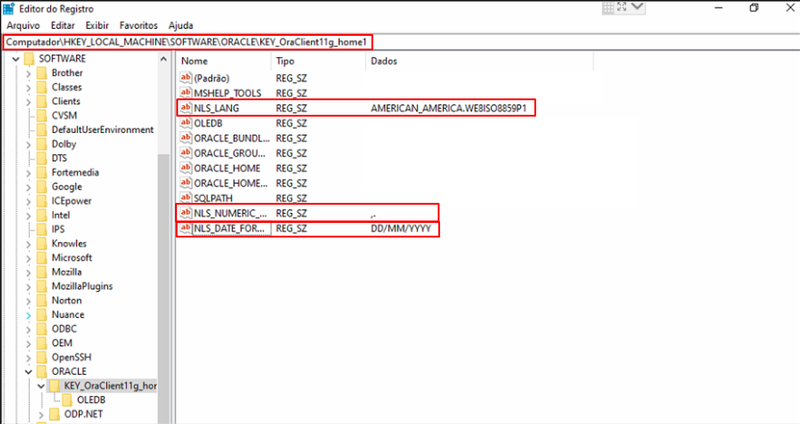Select the MozillaPlugins key
The image size is (800, 424).
(82, 286)
